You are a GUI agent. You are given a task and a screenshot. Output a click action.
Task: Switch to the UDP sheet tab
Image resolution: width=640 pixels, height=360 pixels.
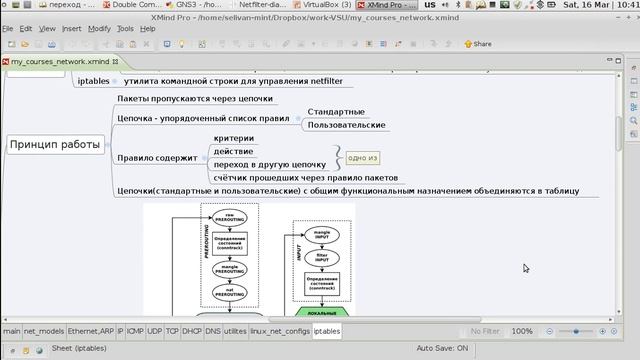coord(154,331)
